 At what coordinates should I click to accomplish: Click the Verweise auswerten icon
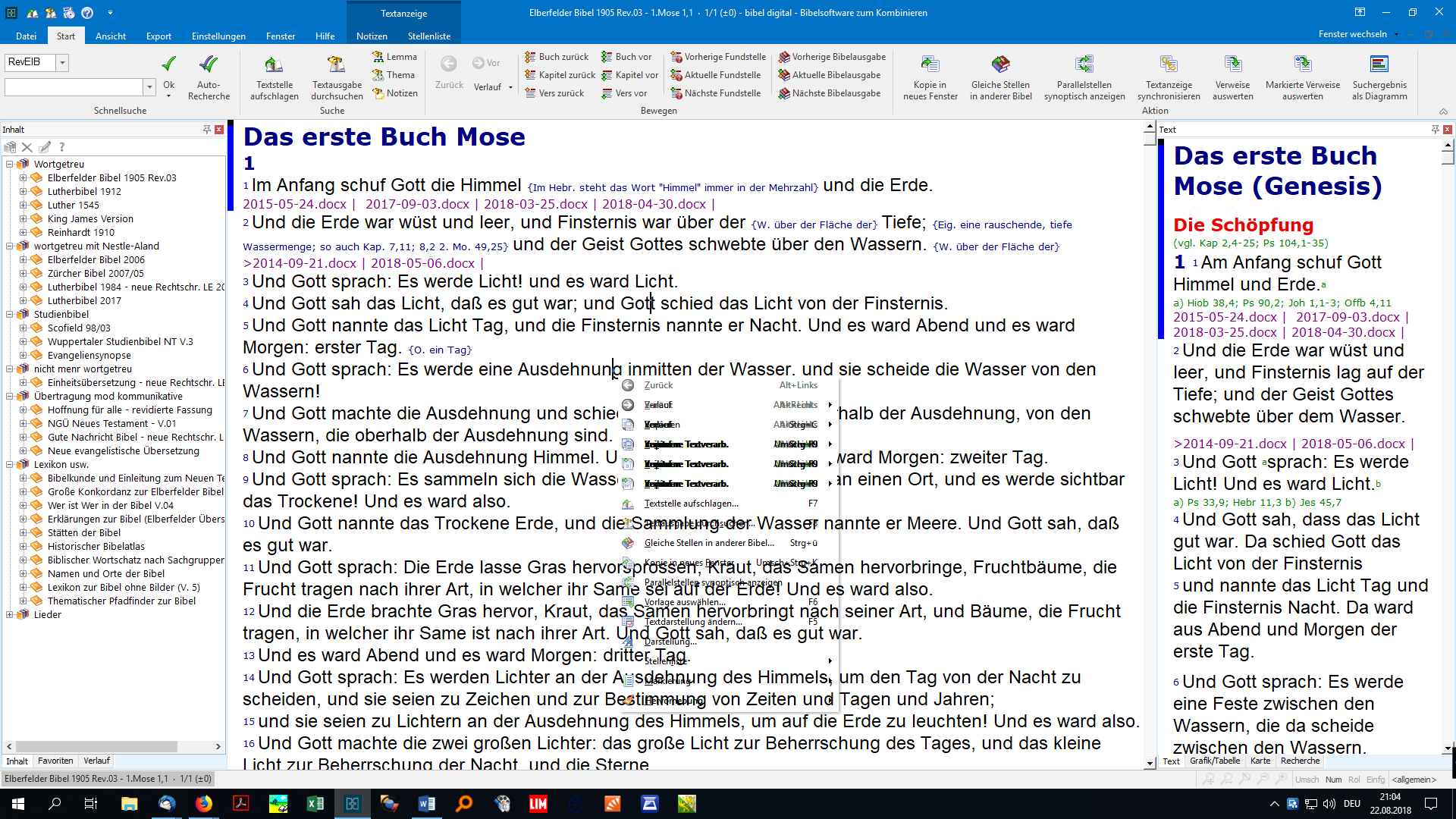tap(1232, 65)
